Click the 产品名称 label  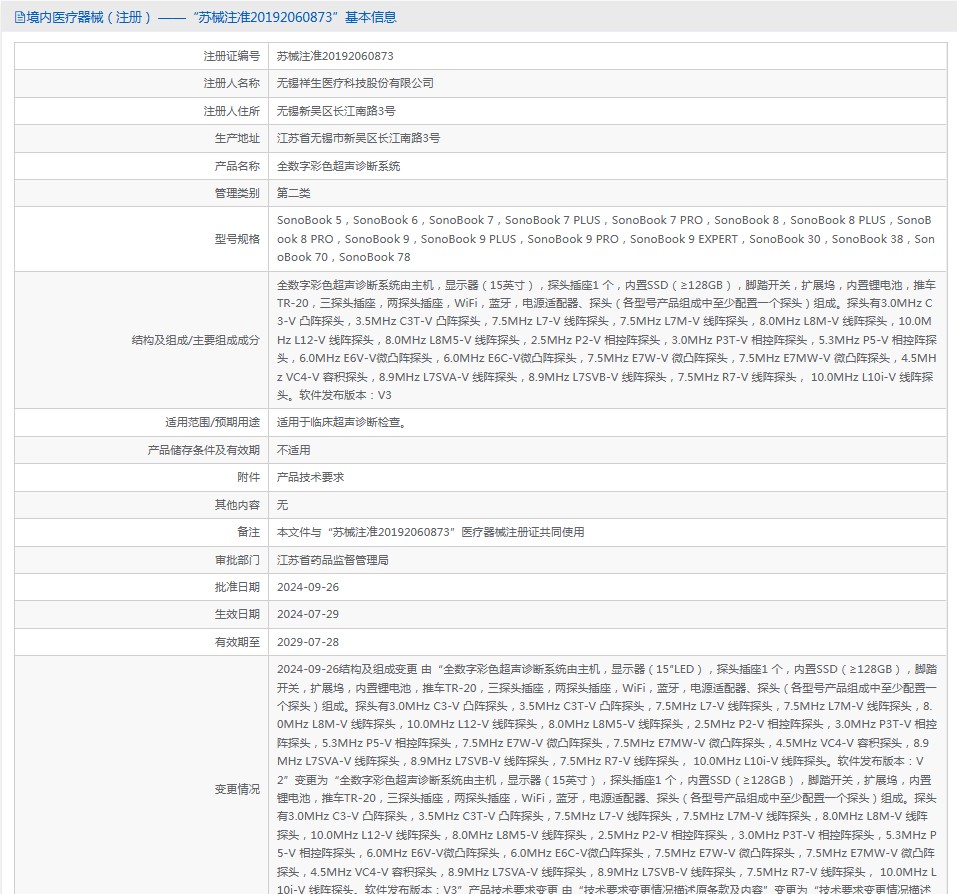pos(237,166)
